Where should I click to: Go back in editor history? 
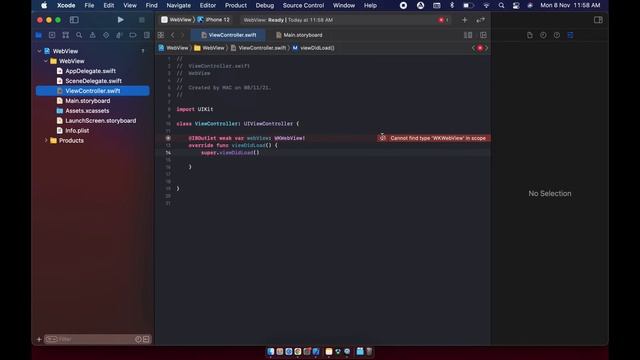pos(173,35)
